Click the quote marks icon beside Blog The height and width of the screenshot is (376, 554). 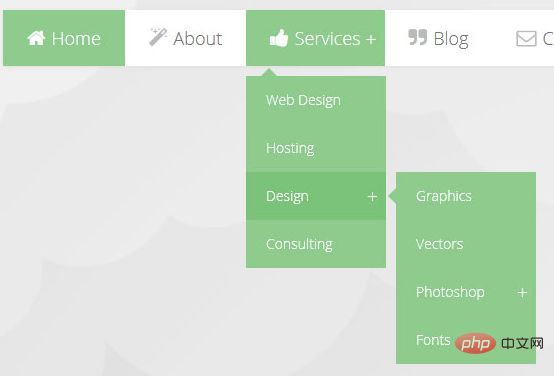click(418, 37)
